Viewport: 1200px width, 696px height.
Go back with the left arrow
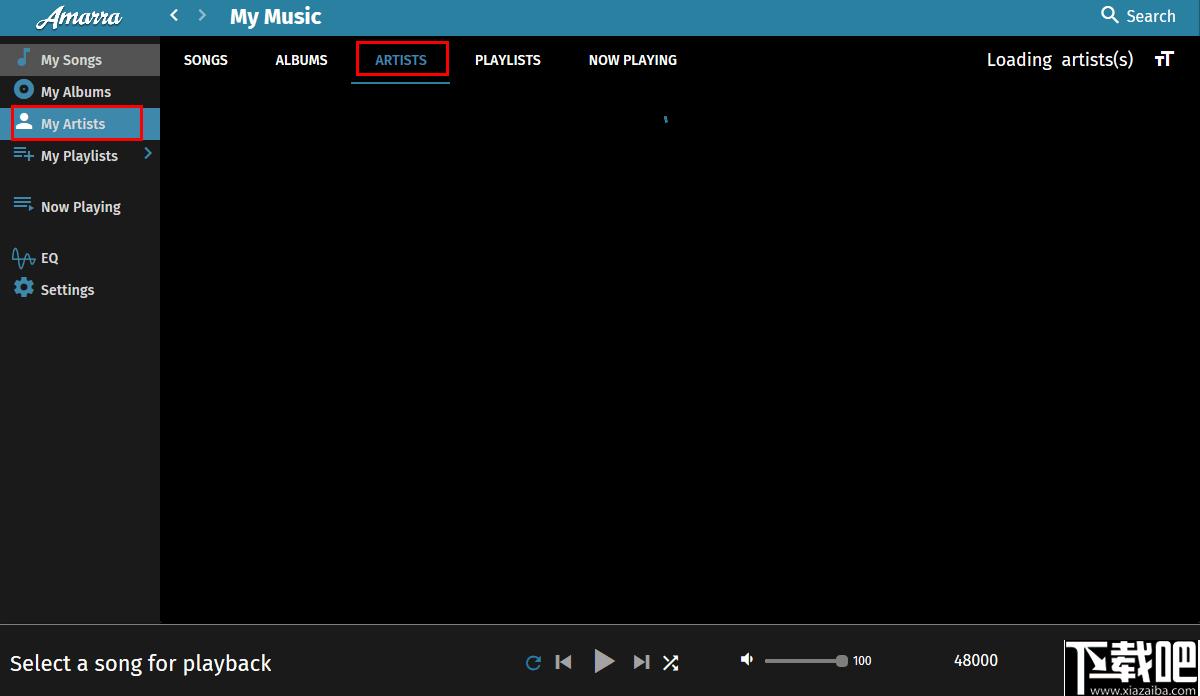point(174,15)
